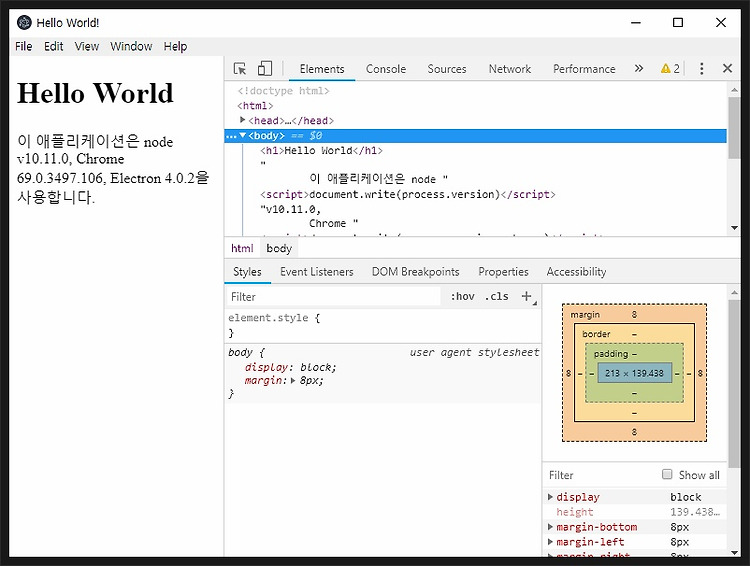Add new style rule plus icon
The image size is (750, 566).
pos(527,297)
